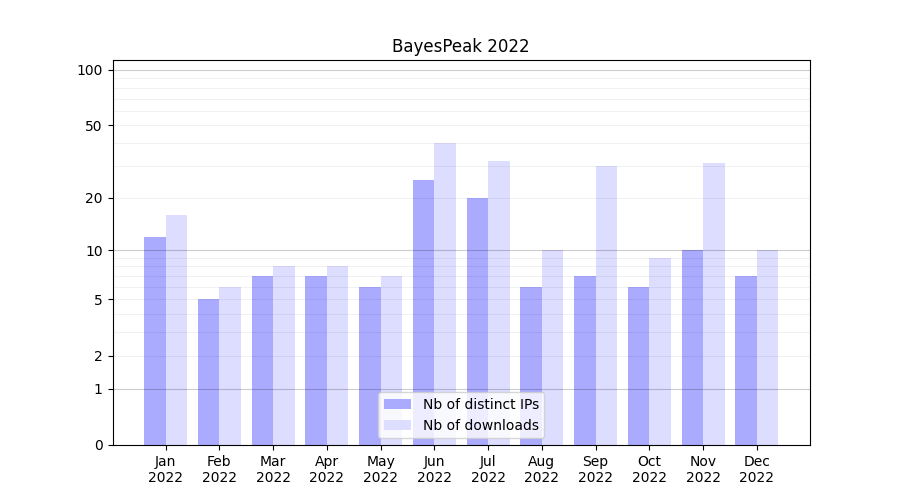Pick the September 2022 downloads bar

tap(606, 305)
